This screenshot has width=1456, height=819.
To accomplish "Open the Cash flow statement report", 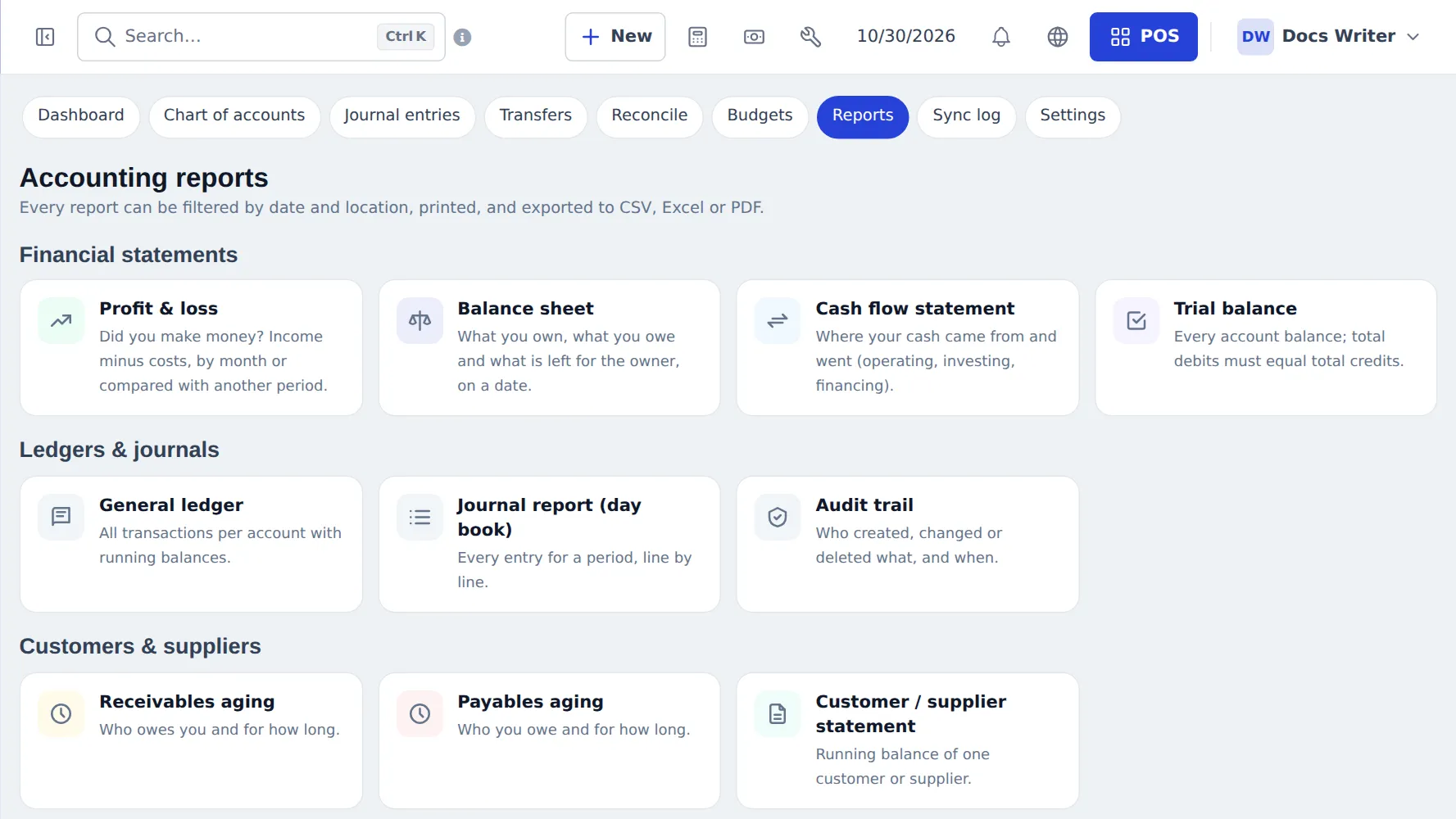I will coord(908,347).
